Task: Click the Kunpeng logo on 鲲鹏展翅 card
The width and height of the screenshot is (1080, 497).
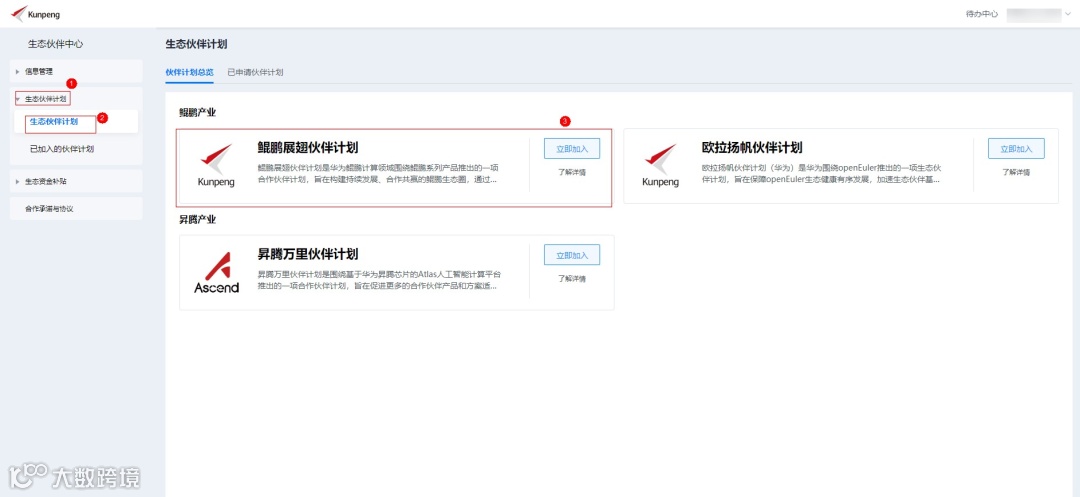Action: click(x=216, y=165)
